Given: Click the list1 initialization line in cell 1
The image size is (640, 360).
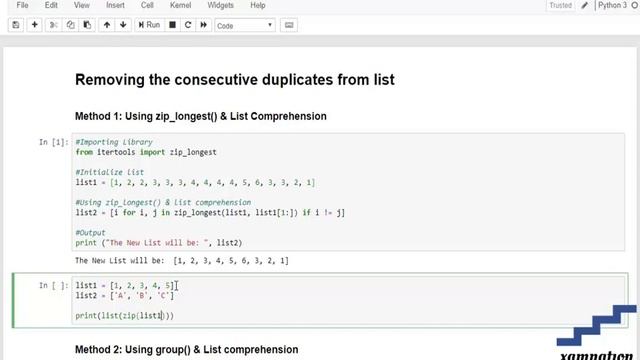Looking at the screenshot, I should pyautogui.click(x=195, y=182).
